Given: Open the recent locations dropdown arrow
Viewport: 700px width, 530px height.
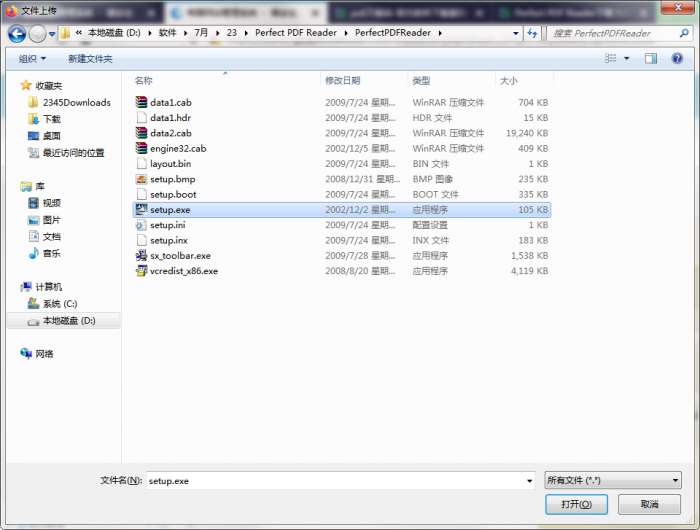Looking at the screenshot, I should [52, 34].
